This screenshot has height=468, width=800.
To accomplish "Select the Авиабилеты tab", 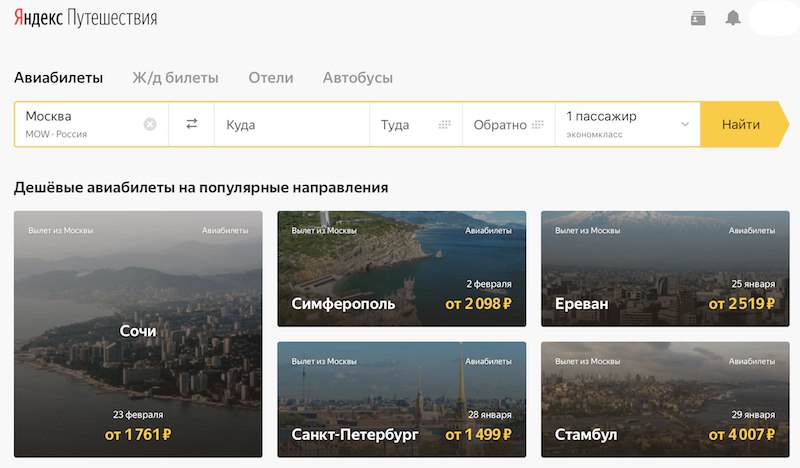I will click(x=58, y=78).
